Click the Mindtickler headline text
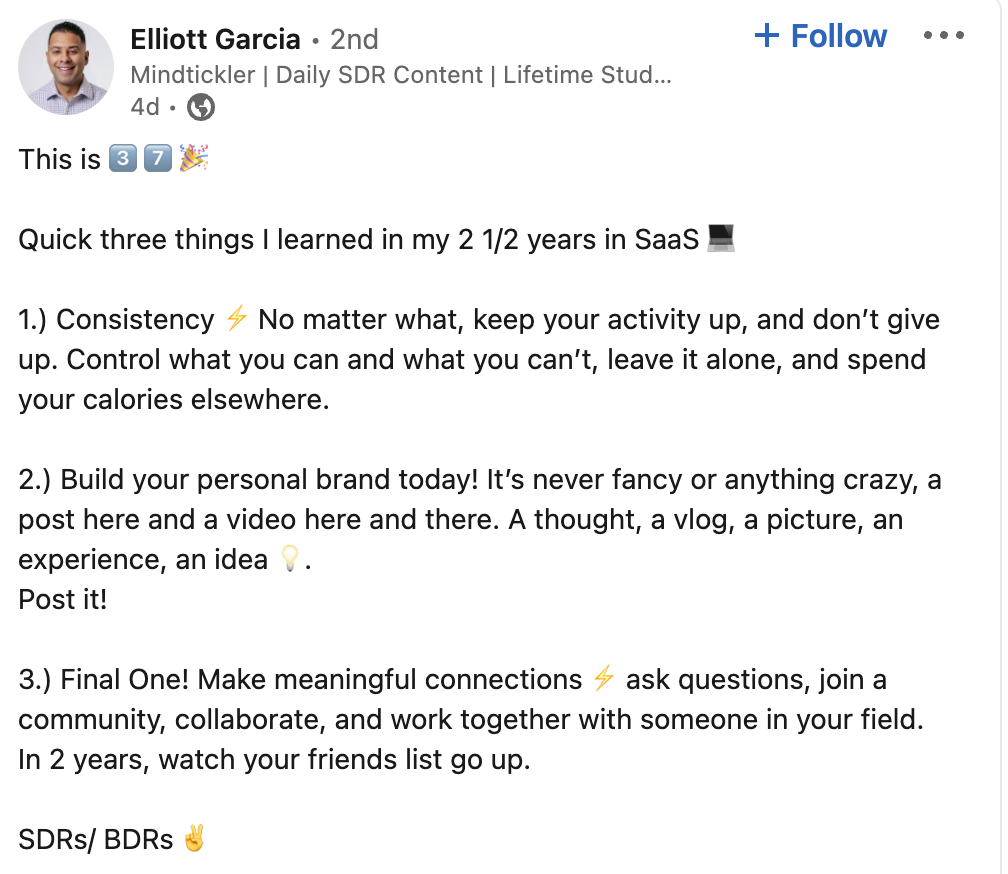Viewport: 1008px width, 874px height. pos(400,74)
